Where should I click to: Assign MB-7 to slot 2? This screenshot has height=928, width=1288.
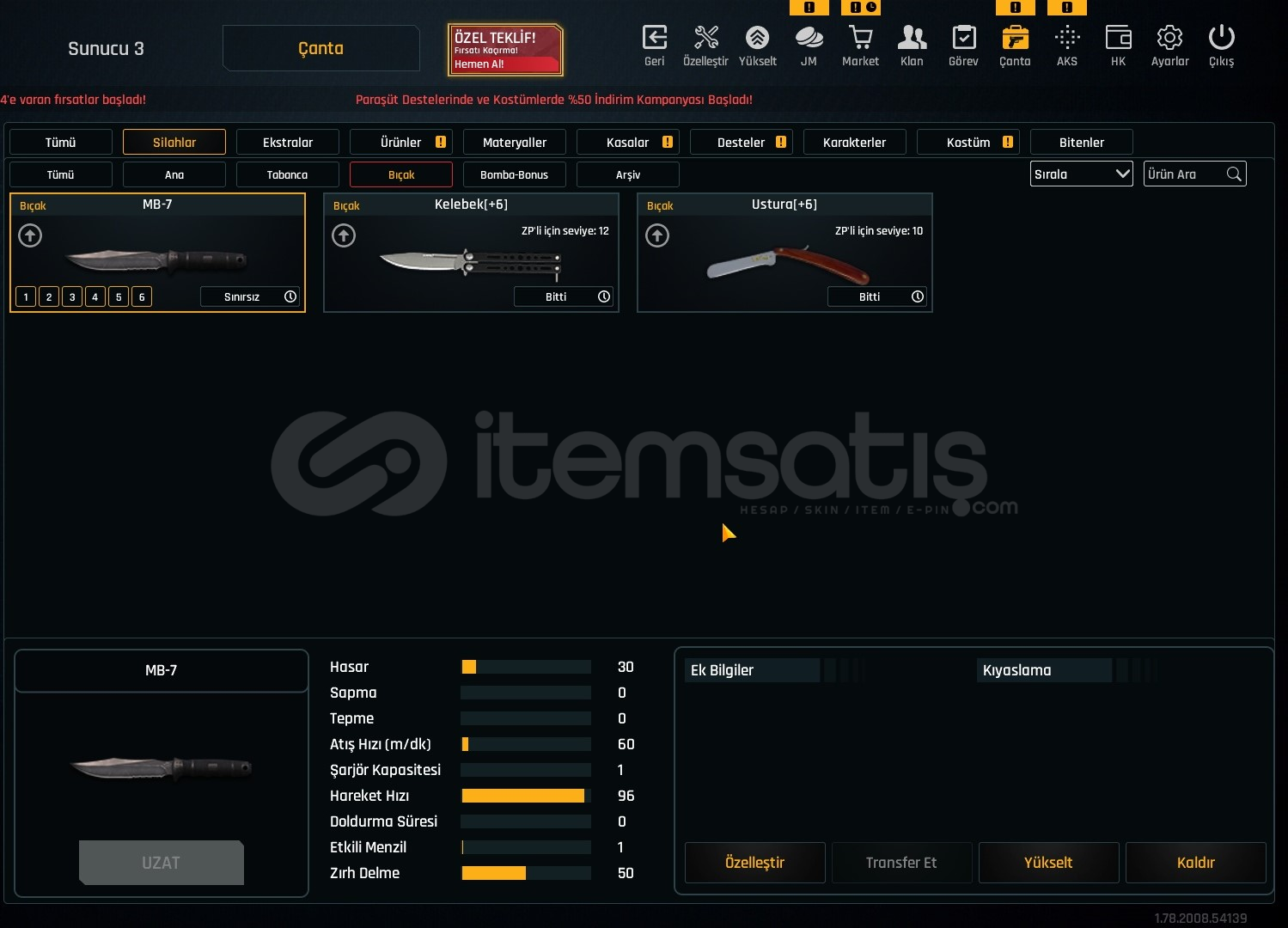(x=49, y=296)
